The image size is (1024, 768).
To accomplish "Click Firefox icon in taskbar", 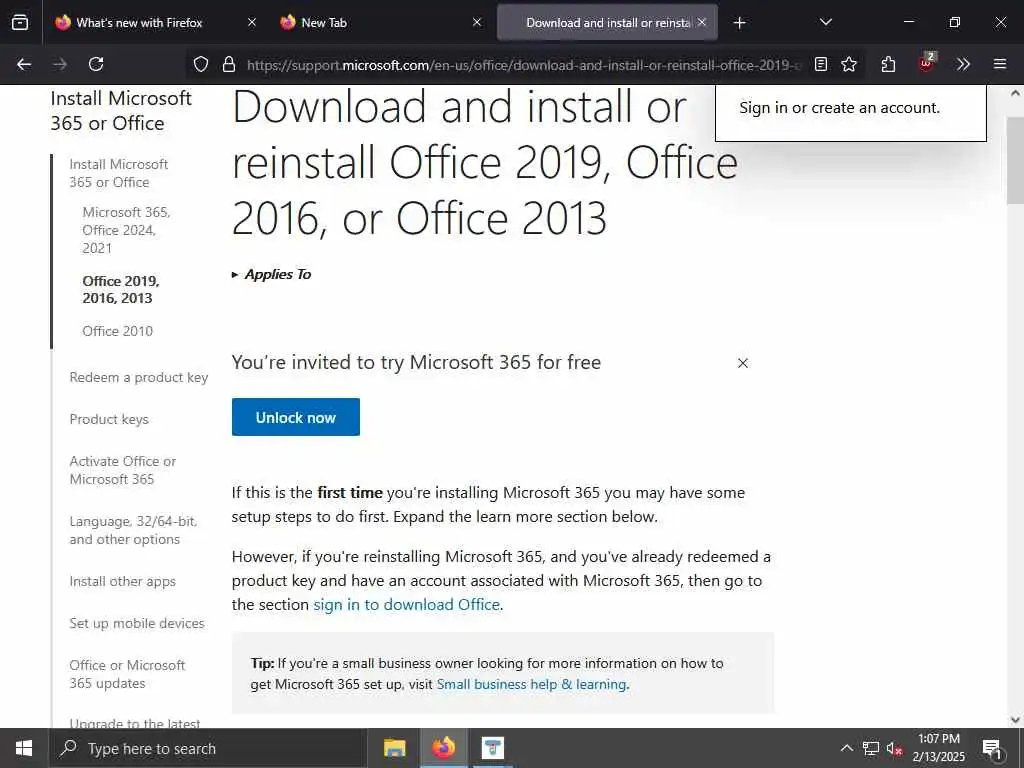I will (x=444, y=748).
